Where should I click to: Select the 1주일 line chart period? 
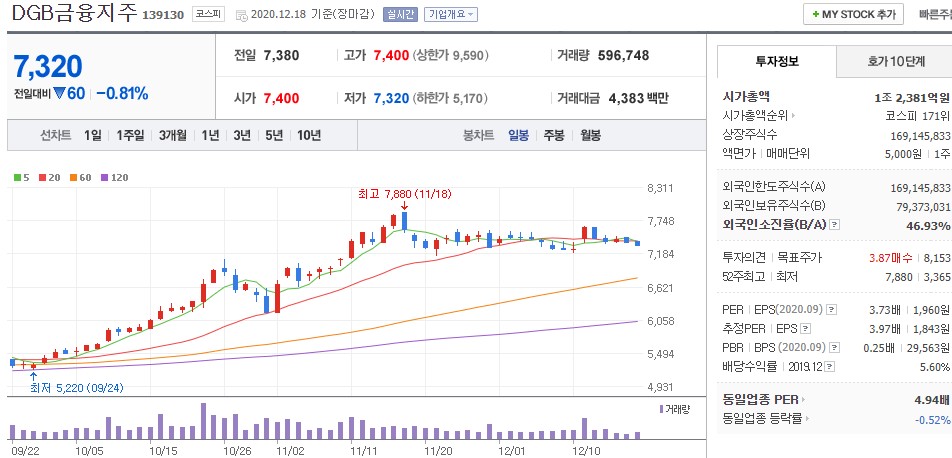(130, 135)
